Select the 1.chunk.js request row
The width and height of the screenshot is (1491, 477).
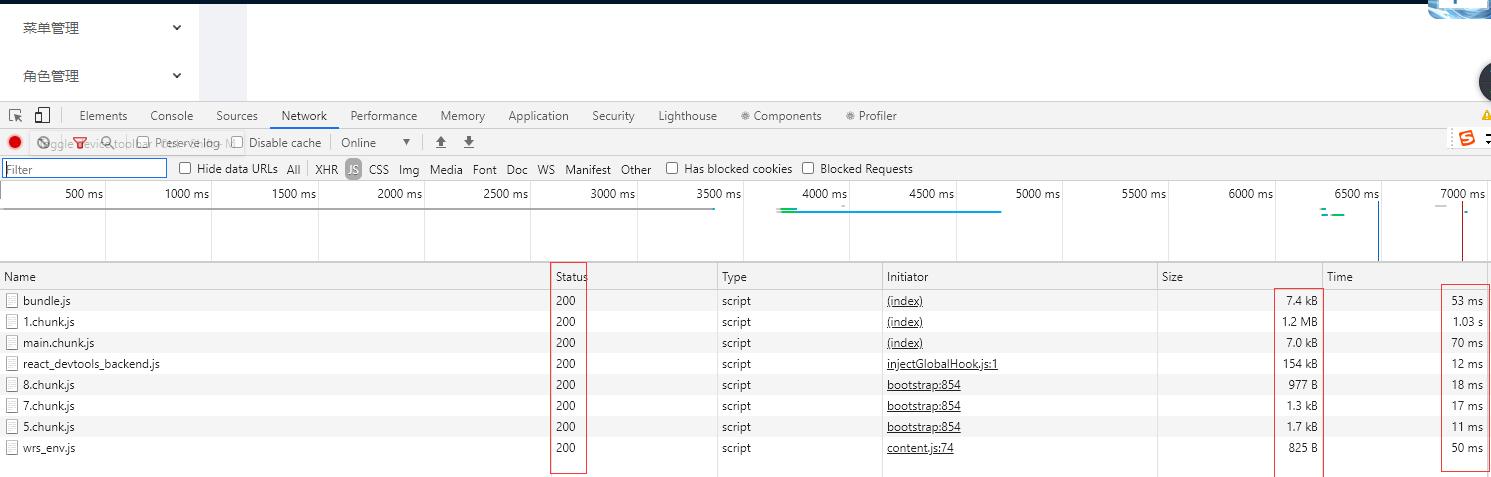coord(745,322)
